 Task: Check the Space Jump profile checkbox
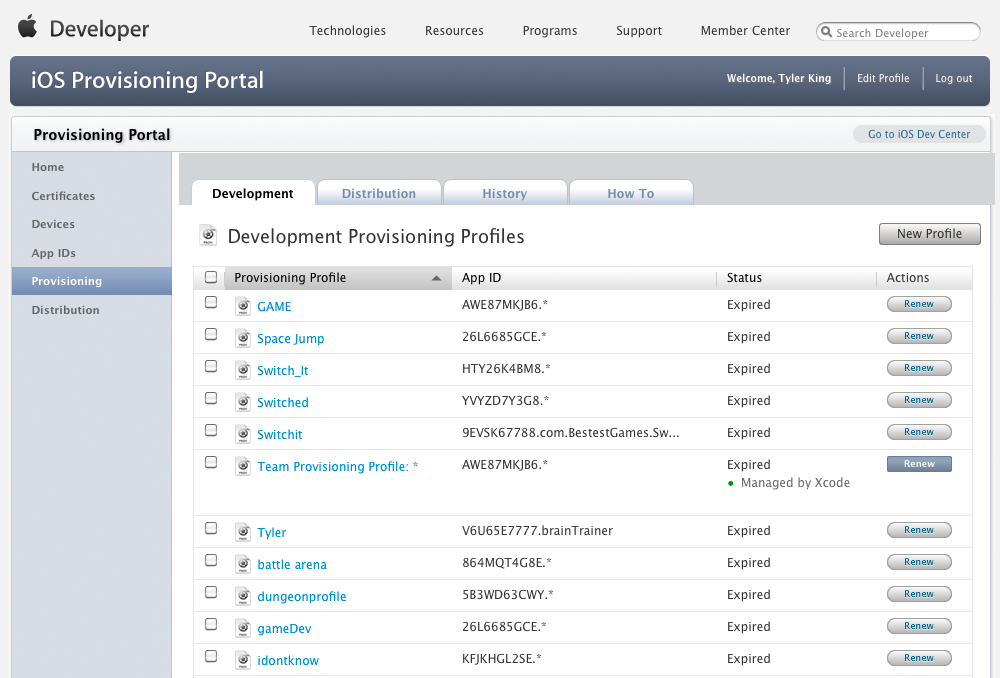click(x=211, y=334)
